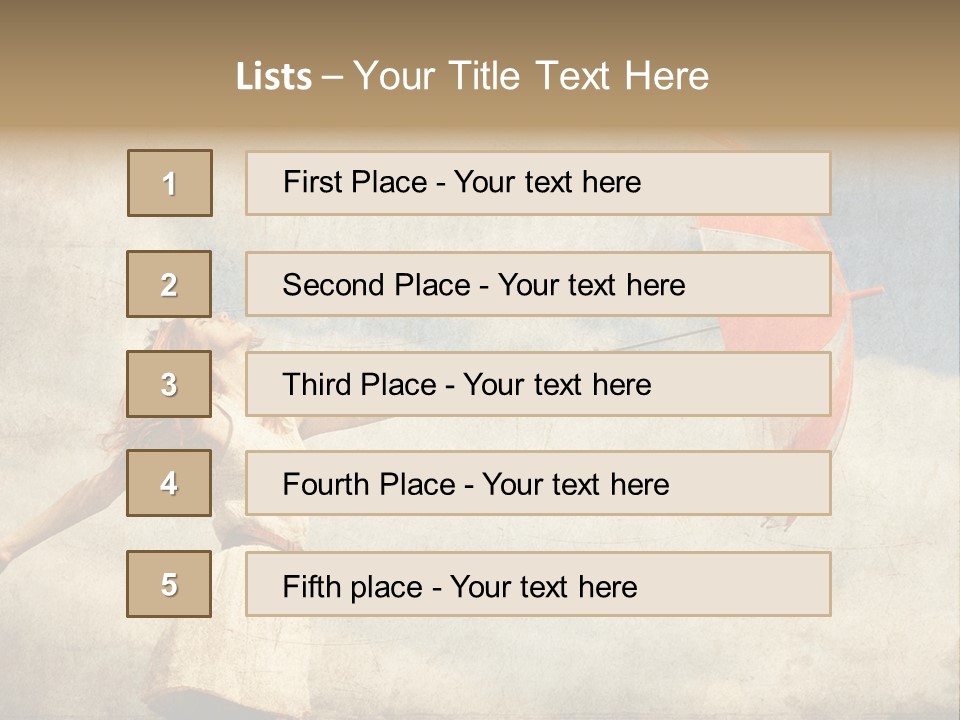Click the words 'Third Place' in row three
Screen dimensions: 960x720
point(359,384)
